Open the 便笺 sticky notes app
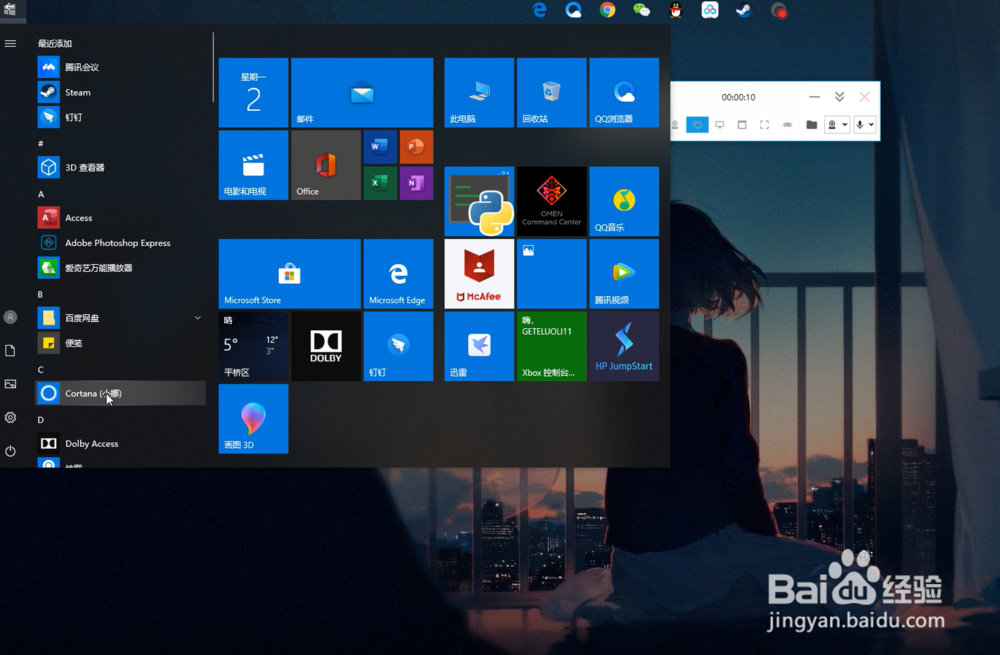This screenshot has width=1000, height=655. point(121,343)
